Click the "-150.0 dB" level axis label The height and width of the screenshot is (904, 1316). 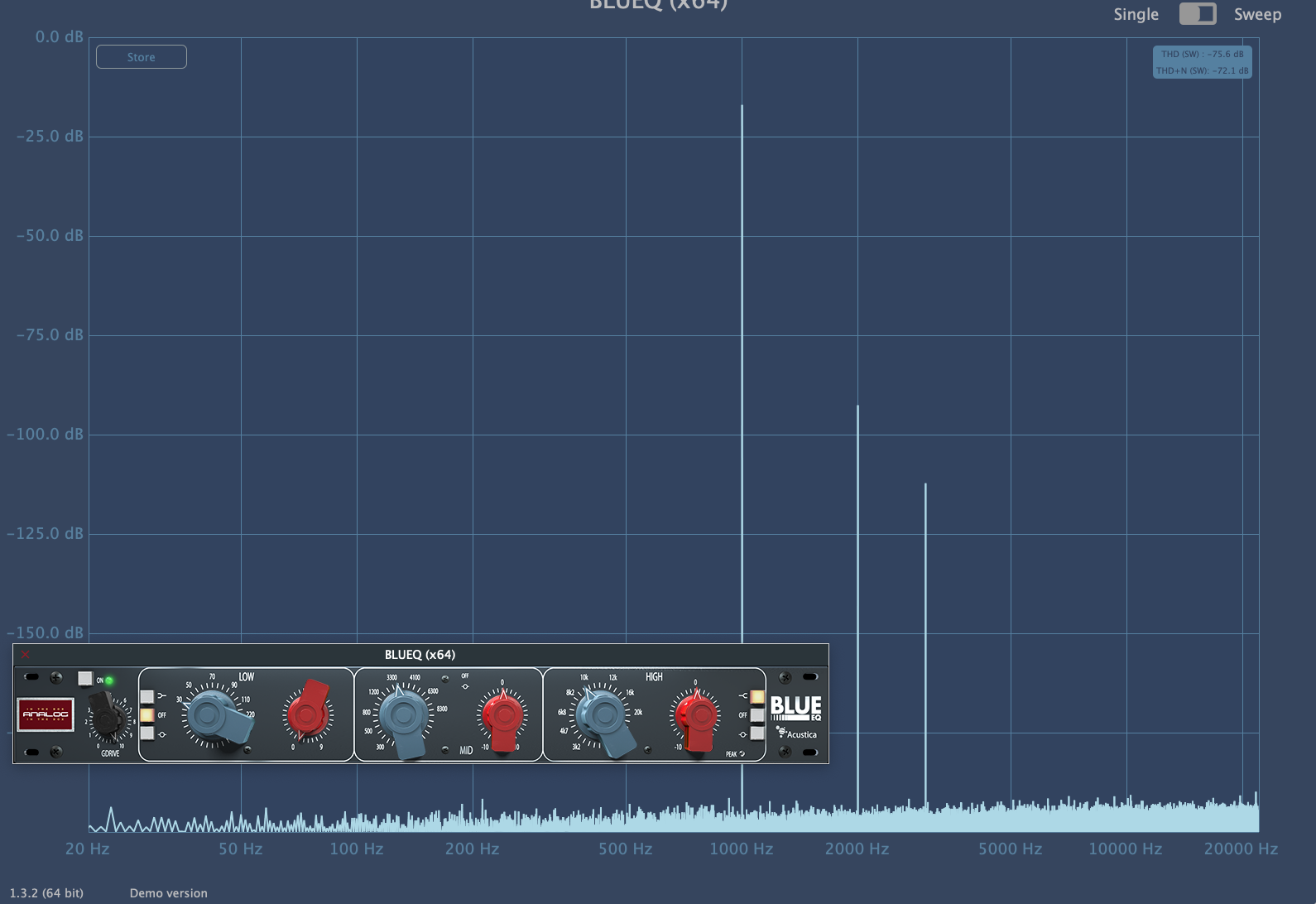point(45,633)
